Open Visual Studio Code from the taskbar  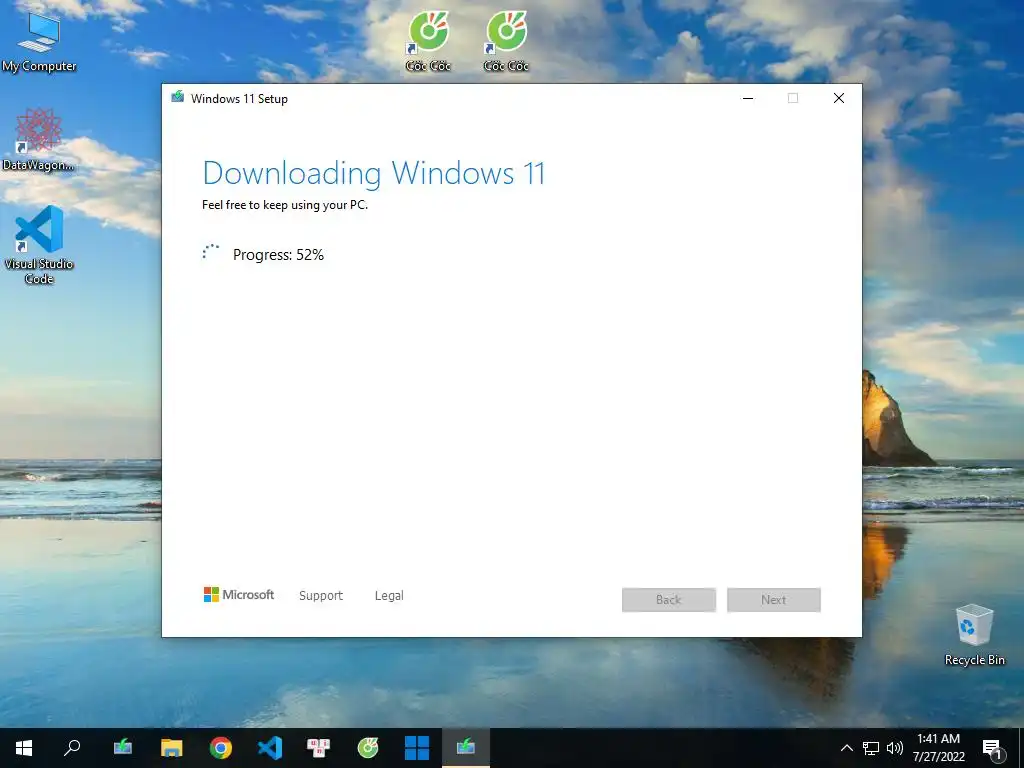pyautogui.click(x=270, y=748)
